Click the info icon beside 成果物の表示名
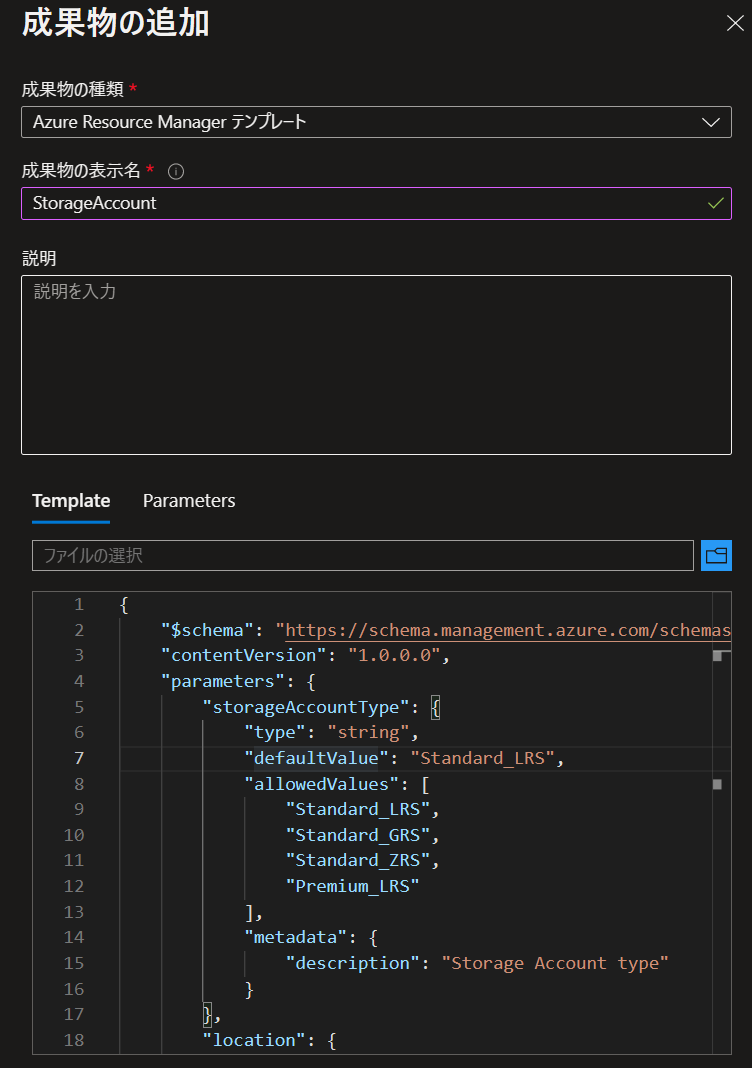The width and height of the screenshot is (752, 1068). 176,171
